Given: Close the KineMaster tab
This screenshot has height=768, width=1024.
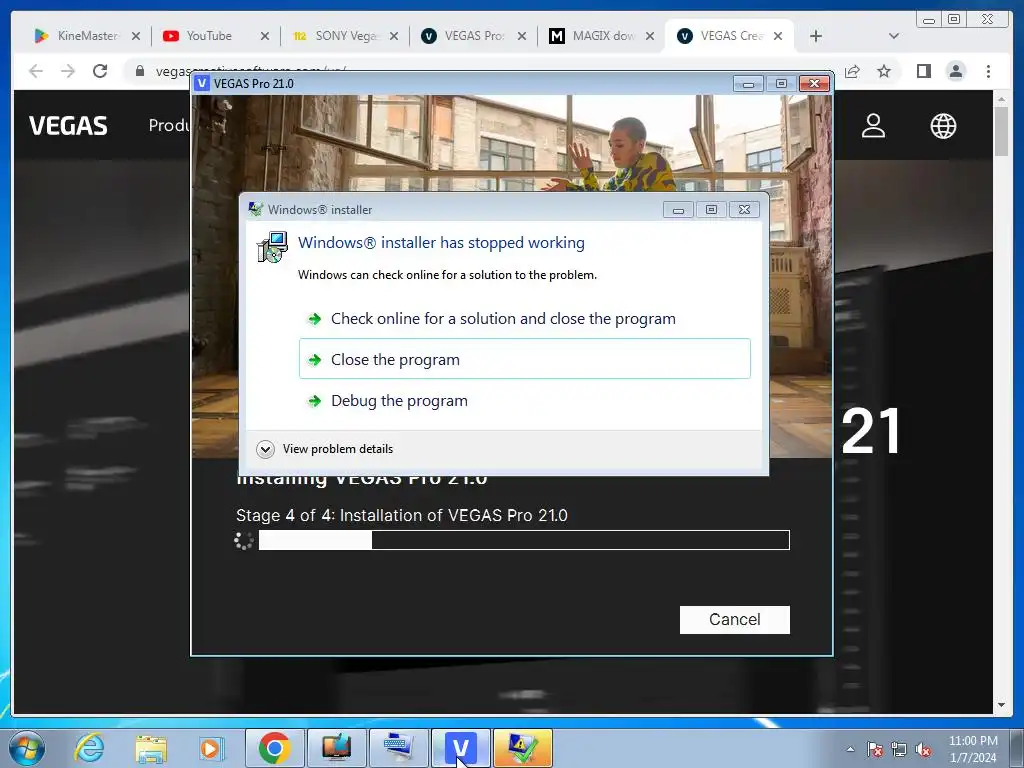Looking at the screenshot, I should click(x=136, y=37).
